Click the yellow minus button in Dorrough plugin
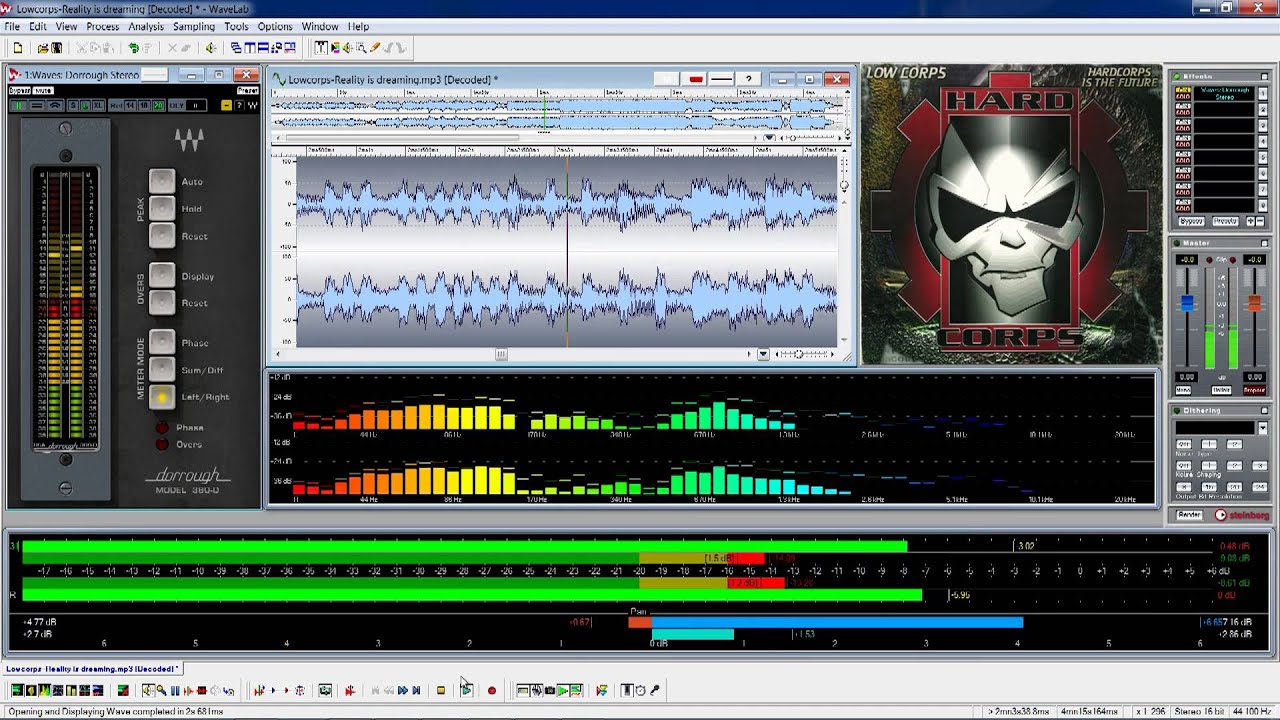 (x=227, y=105)
